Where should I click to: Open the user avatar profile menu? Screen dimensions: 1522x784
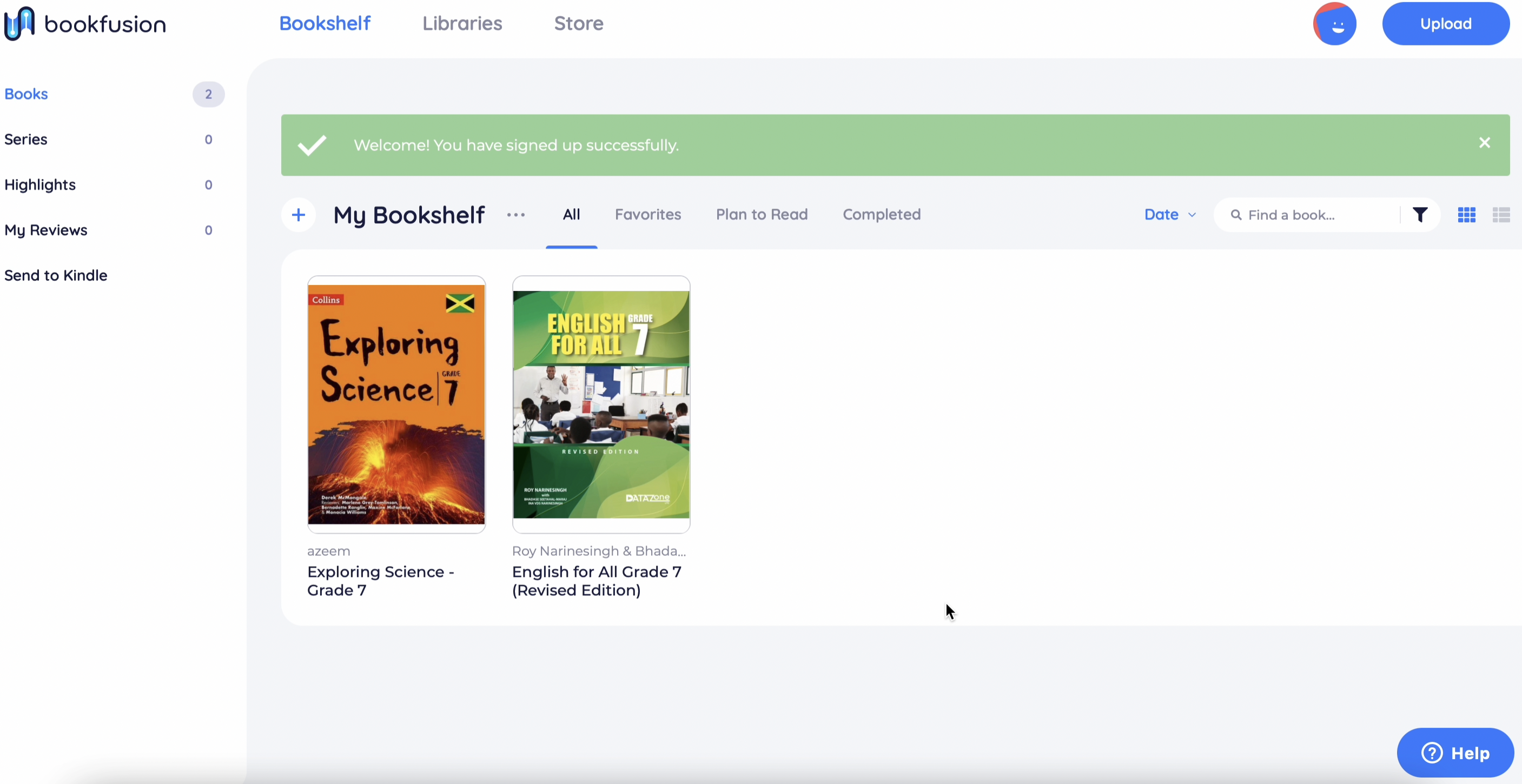[x=1335, y=24]
